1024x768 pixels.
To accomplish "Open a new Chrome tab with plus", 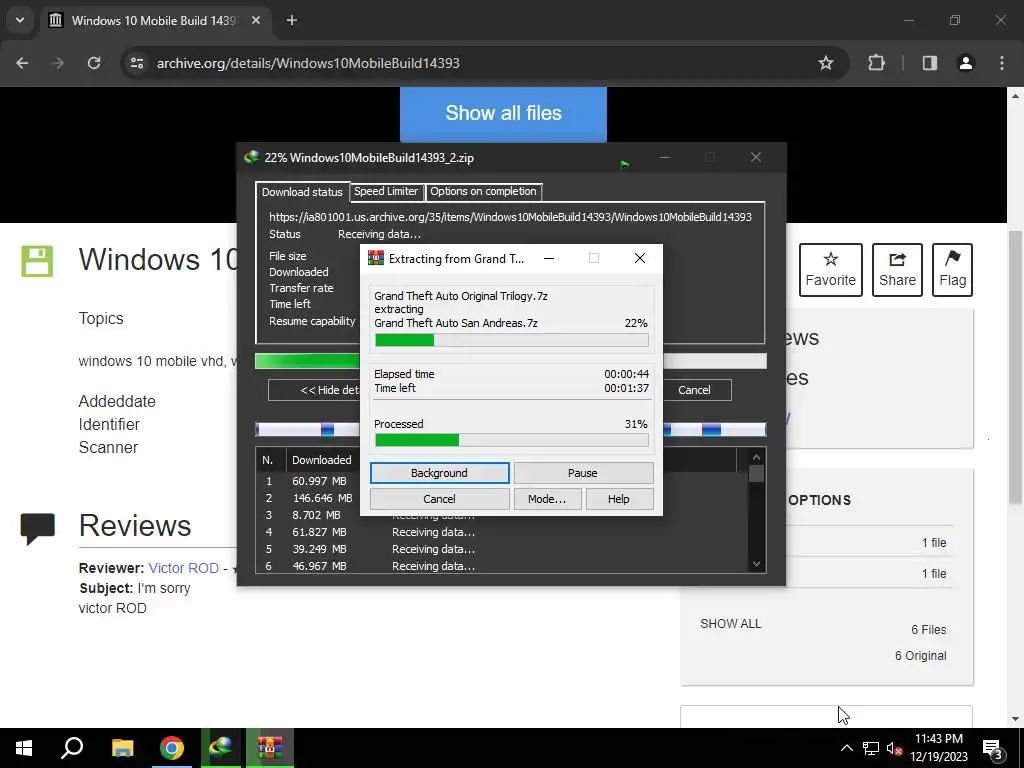I will pos(292,20).
